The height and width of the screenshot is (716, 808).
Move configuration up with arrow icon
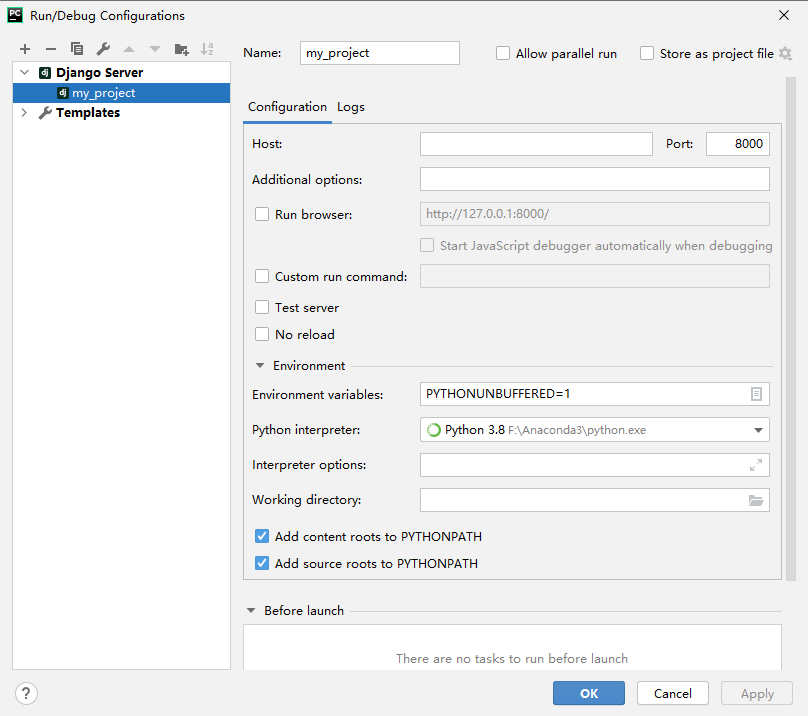click(x=129, y=49)
